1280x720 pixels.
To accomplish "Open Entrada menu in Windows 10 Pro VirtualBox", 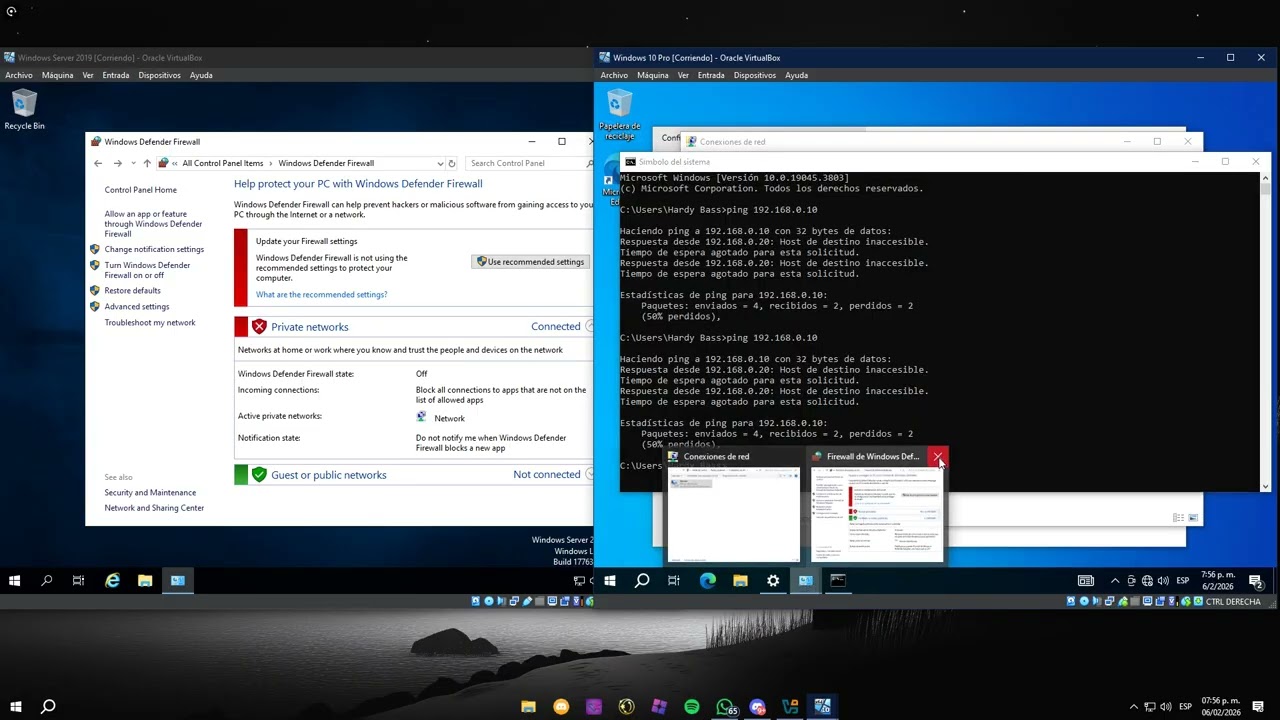I will [x=711, y=75].
